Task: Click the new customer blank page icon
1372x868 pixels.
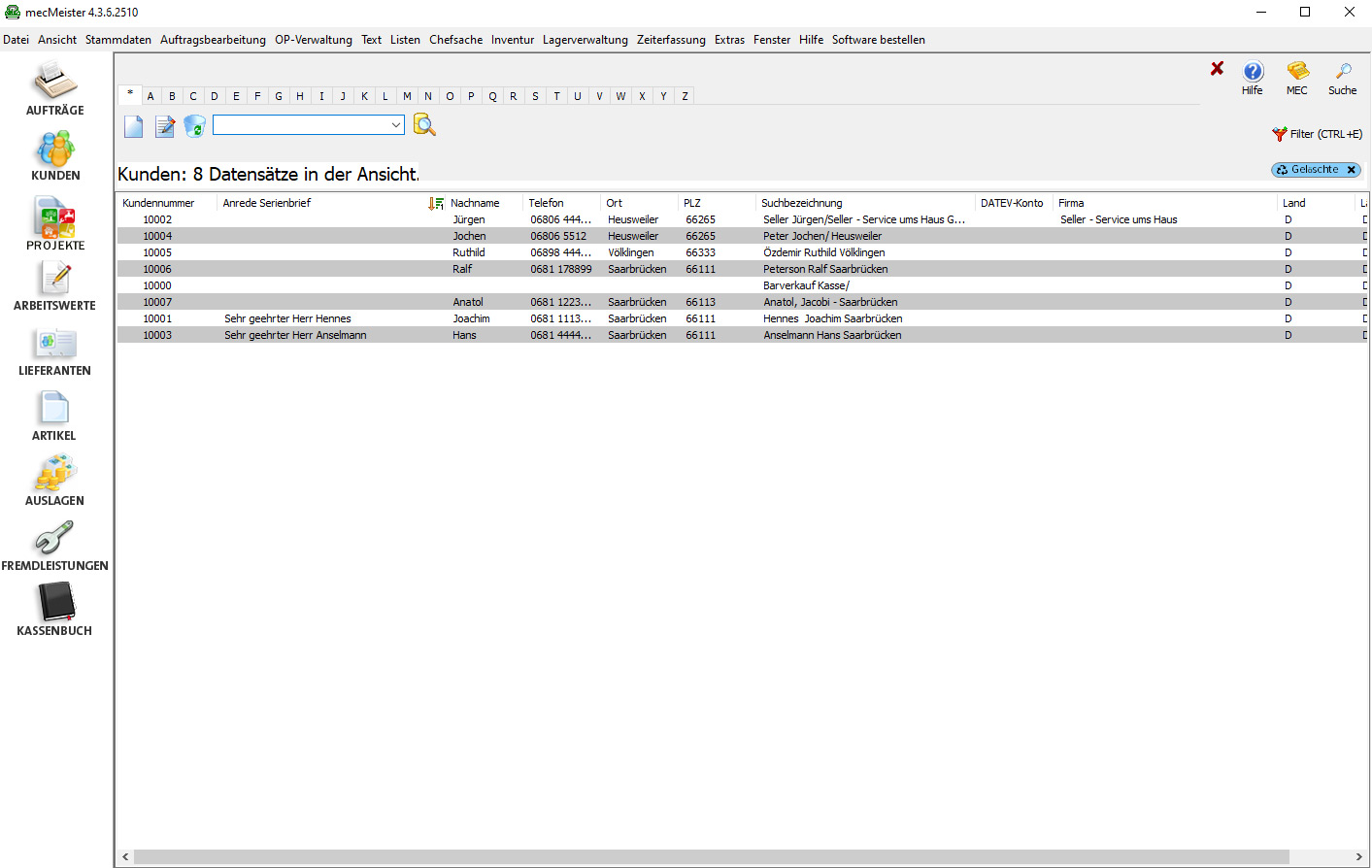Action: pyautogui.click(x=134, y=126)
